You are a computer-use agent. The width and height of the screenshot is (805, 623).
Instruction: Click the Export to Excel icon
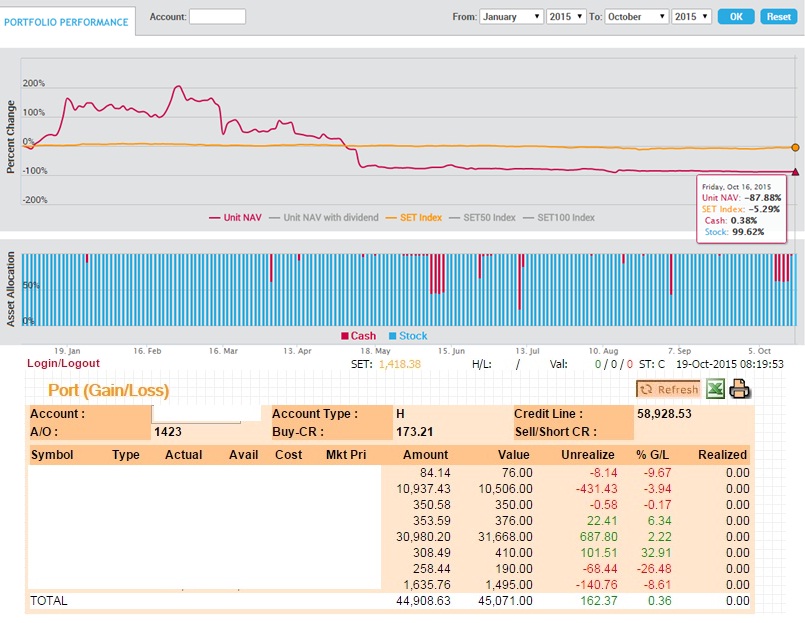pos(715,390)
